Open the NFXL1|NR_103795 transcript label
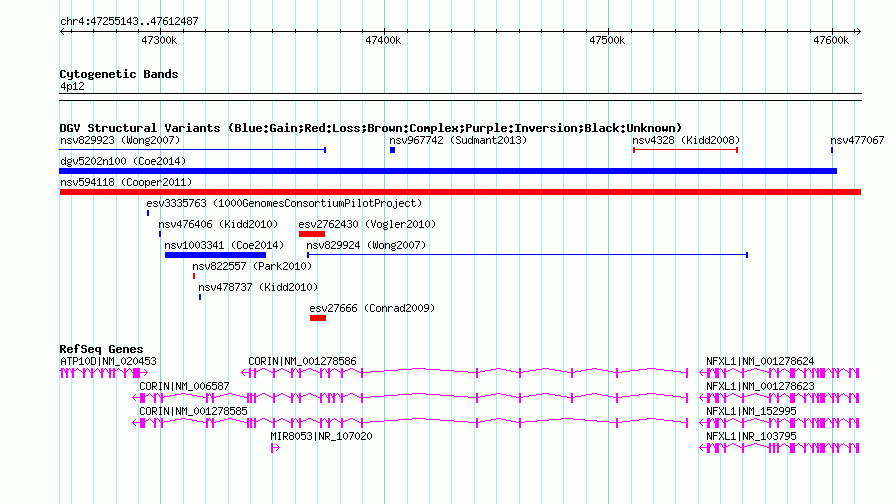Screen dimensions: 890x504 pos(751,436)
